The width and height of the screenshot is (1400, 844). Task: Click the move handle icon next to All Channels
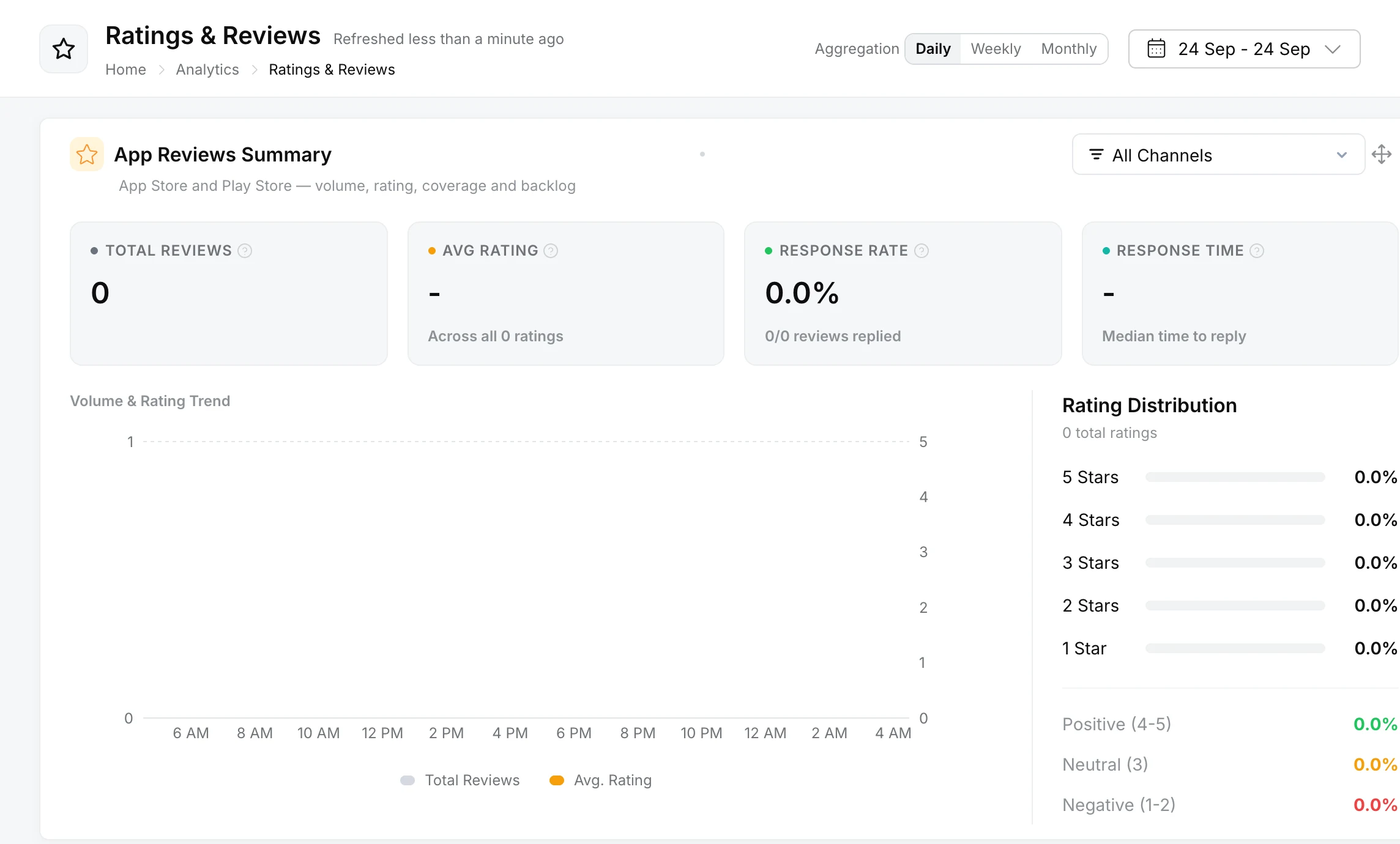click(1382, 154)
